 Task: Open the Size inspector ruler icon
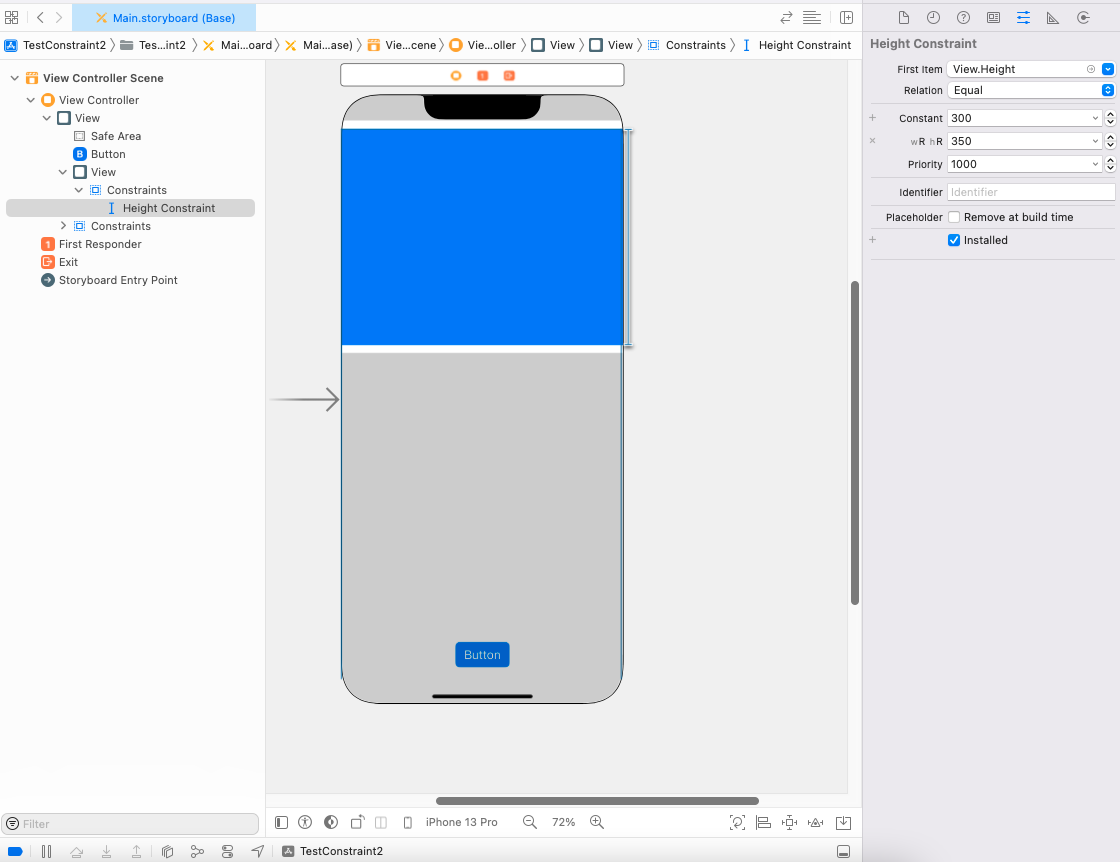click(x=1052, y=18)
